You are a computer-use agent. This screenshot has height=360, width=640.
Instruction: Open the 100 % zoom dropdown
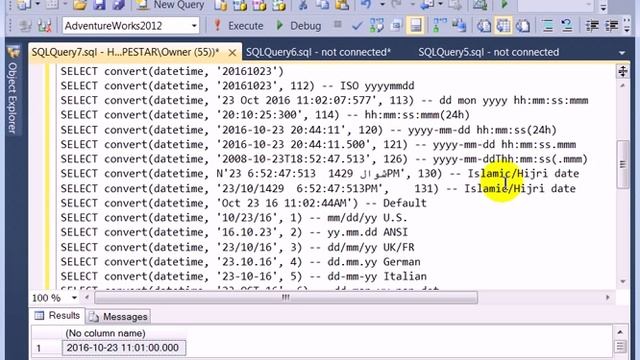(x=74, y=298)
